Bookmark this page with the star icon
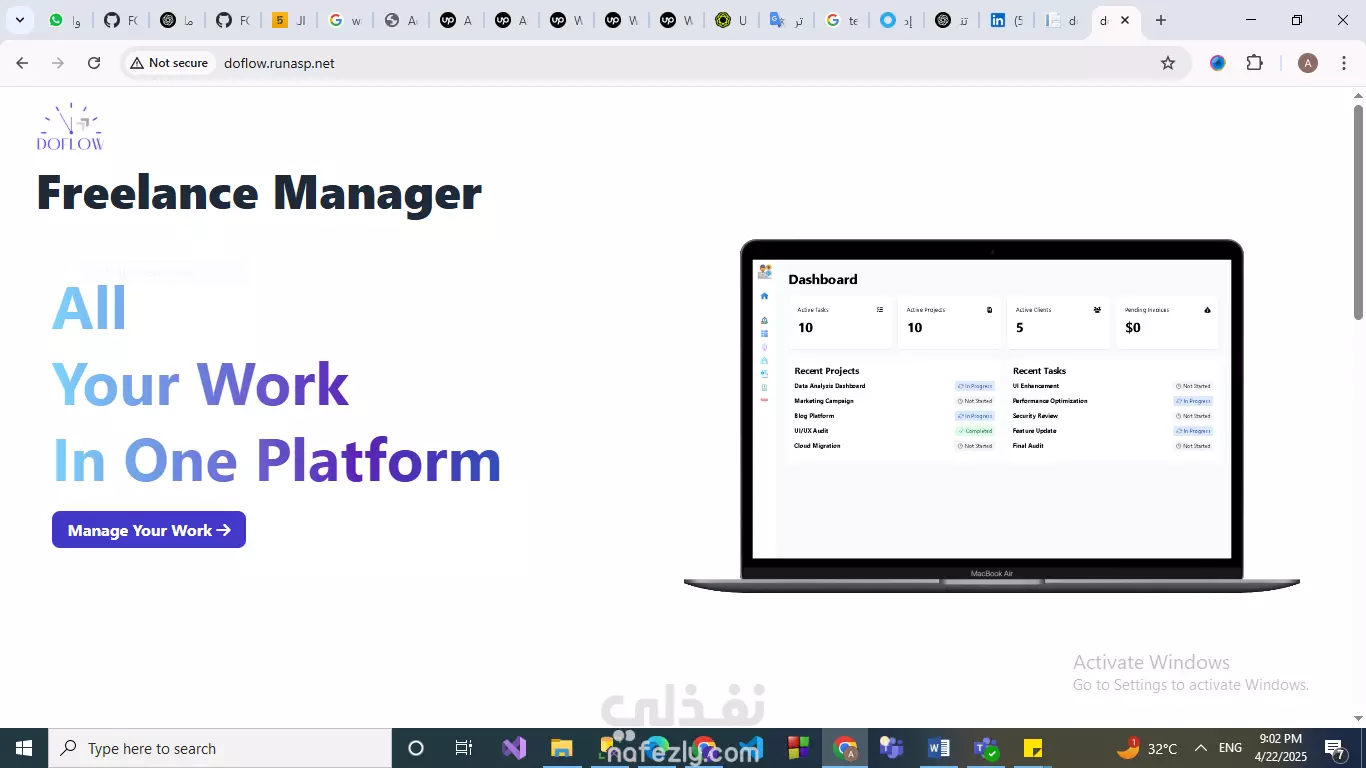 [1167, 63]
